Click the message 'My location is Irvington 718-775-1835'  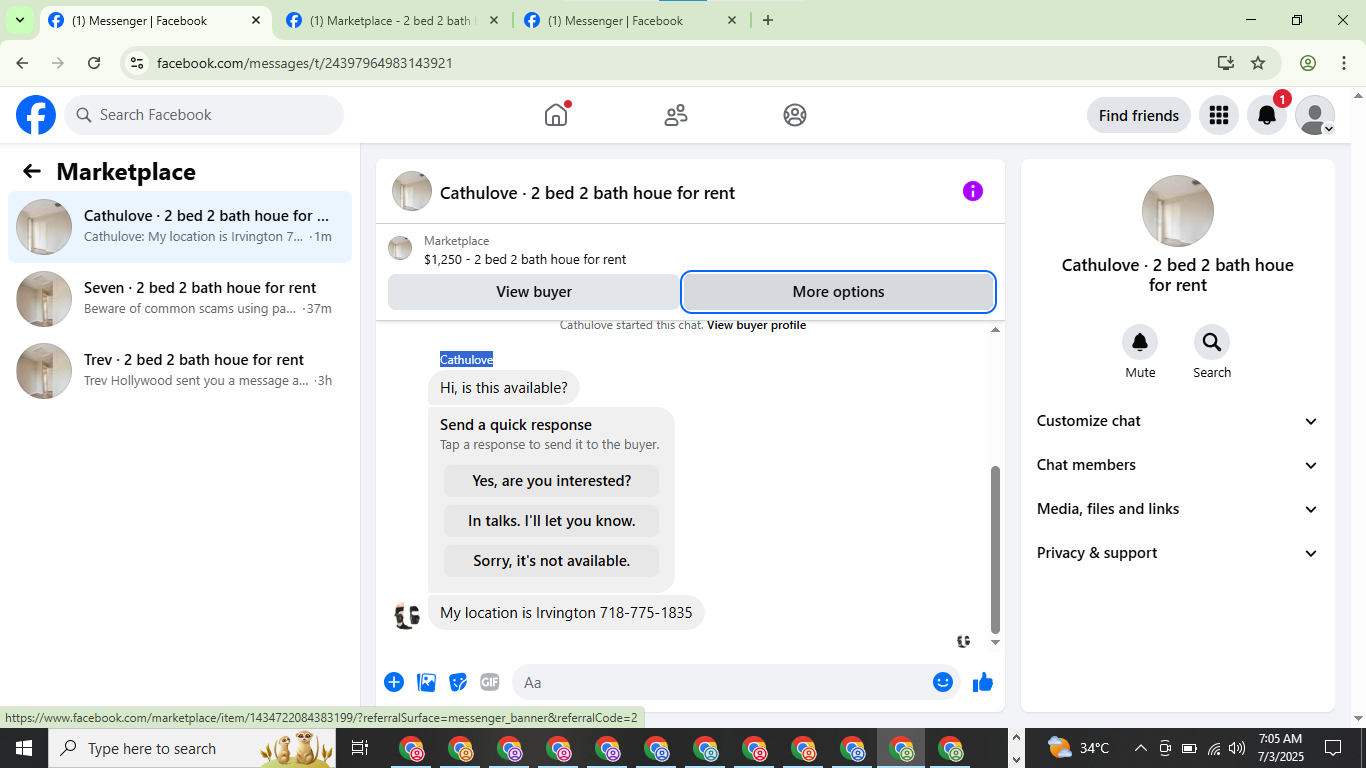click(x=566, y=613)
